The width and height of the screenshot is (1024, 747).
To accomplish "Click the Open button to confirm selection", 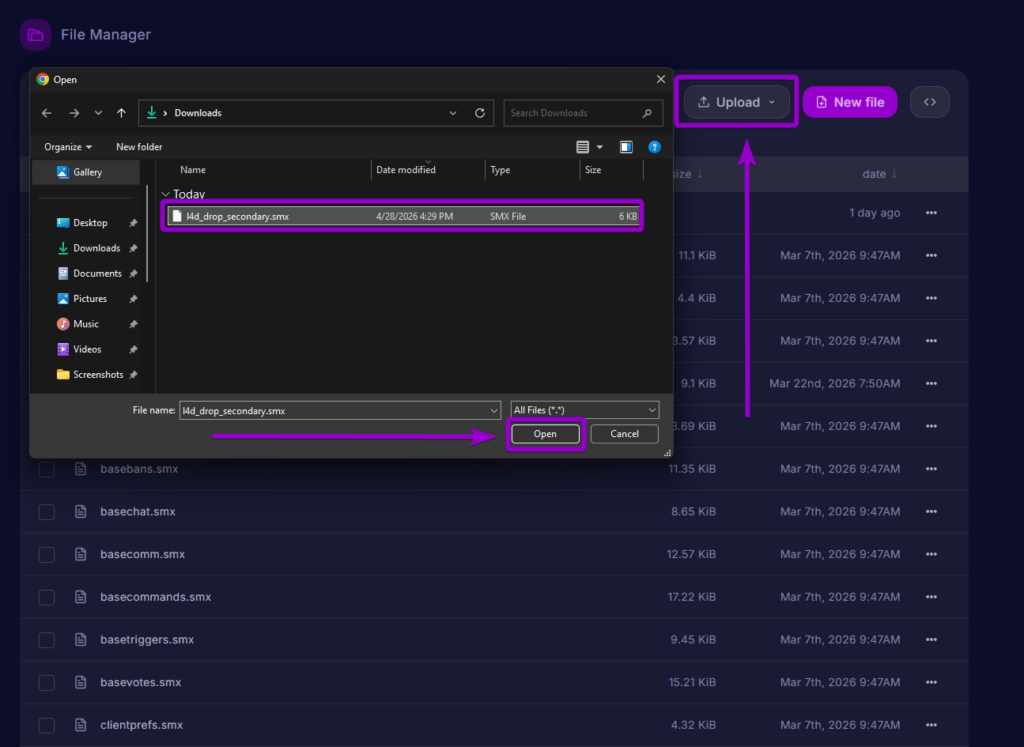I will [545, 433].
